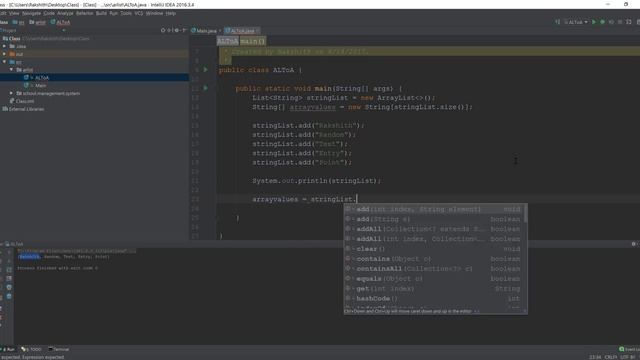This screenshot has width=640, height=360.
Task: Switch to the ALToA.java editor tab
Action: (242, 31)
